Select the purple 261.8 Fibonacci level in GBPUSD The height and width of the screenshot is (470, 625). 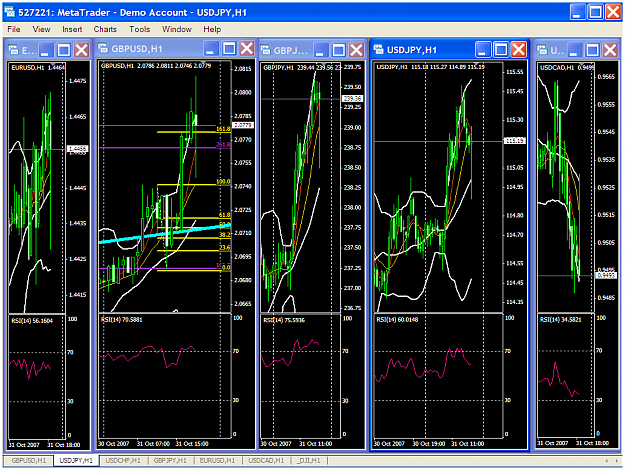164,147
